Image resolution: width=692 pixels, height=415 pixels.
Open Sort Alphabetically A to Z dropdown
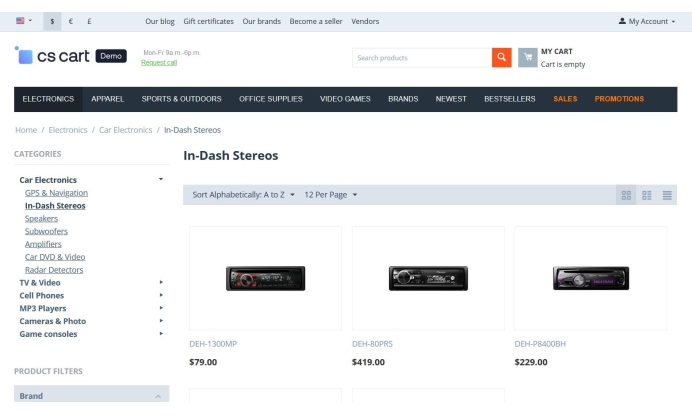pos(244,195)
